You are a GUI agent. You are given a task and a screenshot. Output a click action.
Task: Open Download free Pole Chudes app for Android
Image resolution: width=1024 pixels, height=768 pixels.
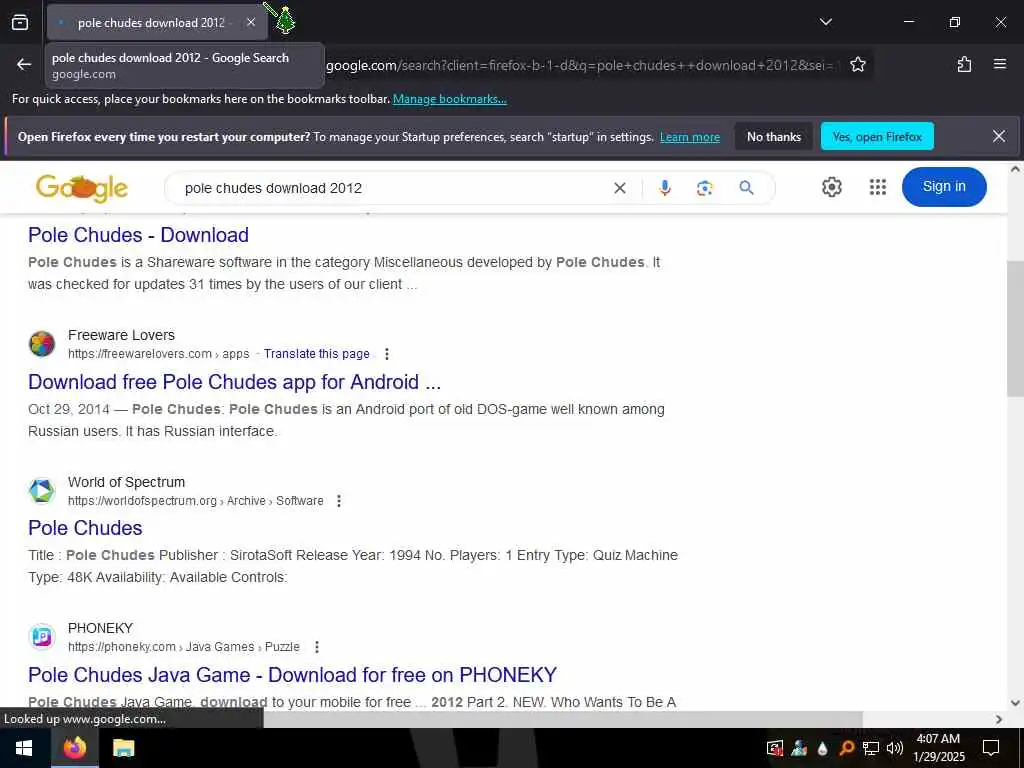[x=234, y=382]
